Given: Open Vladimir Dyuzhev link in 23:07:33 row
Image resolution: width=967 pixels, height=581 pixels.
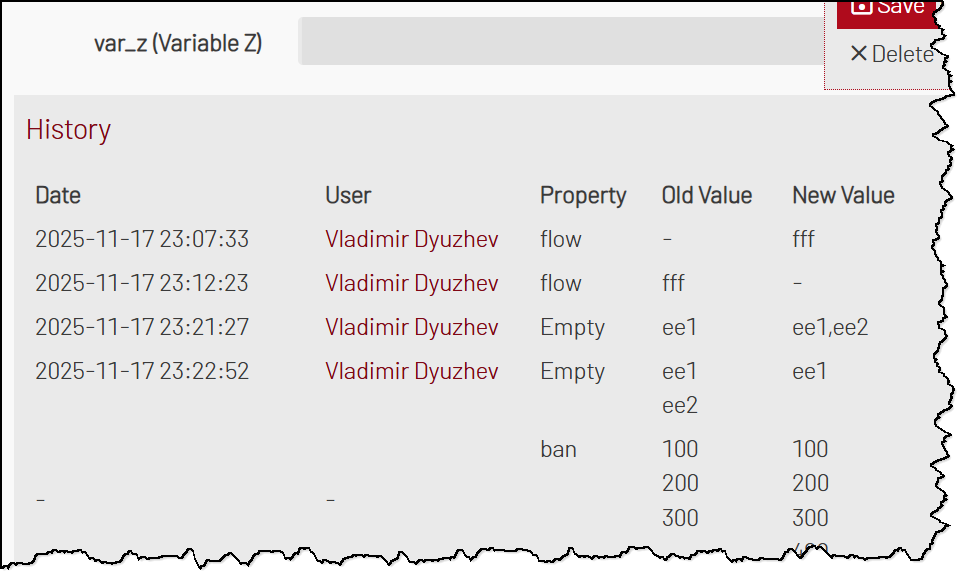Looking at the screenshot, I should pos(411,239).
